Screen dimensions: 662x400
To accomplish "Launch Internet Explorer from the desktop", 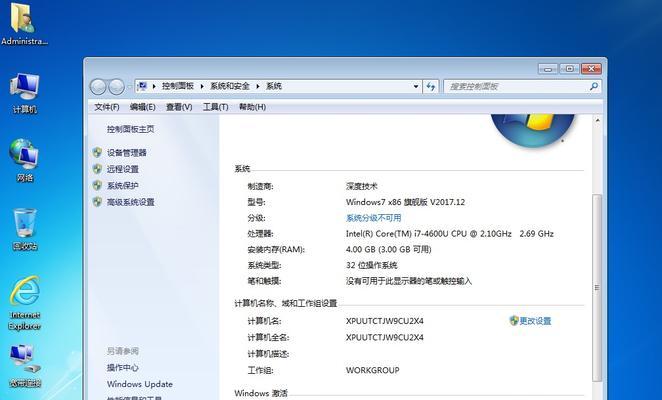I will coord(24,302).
